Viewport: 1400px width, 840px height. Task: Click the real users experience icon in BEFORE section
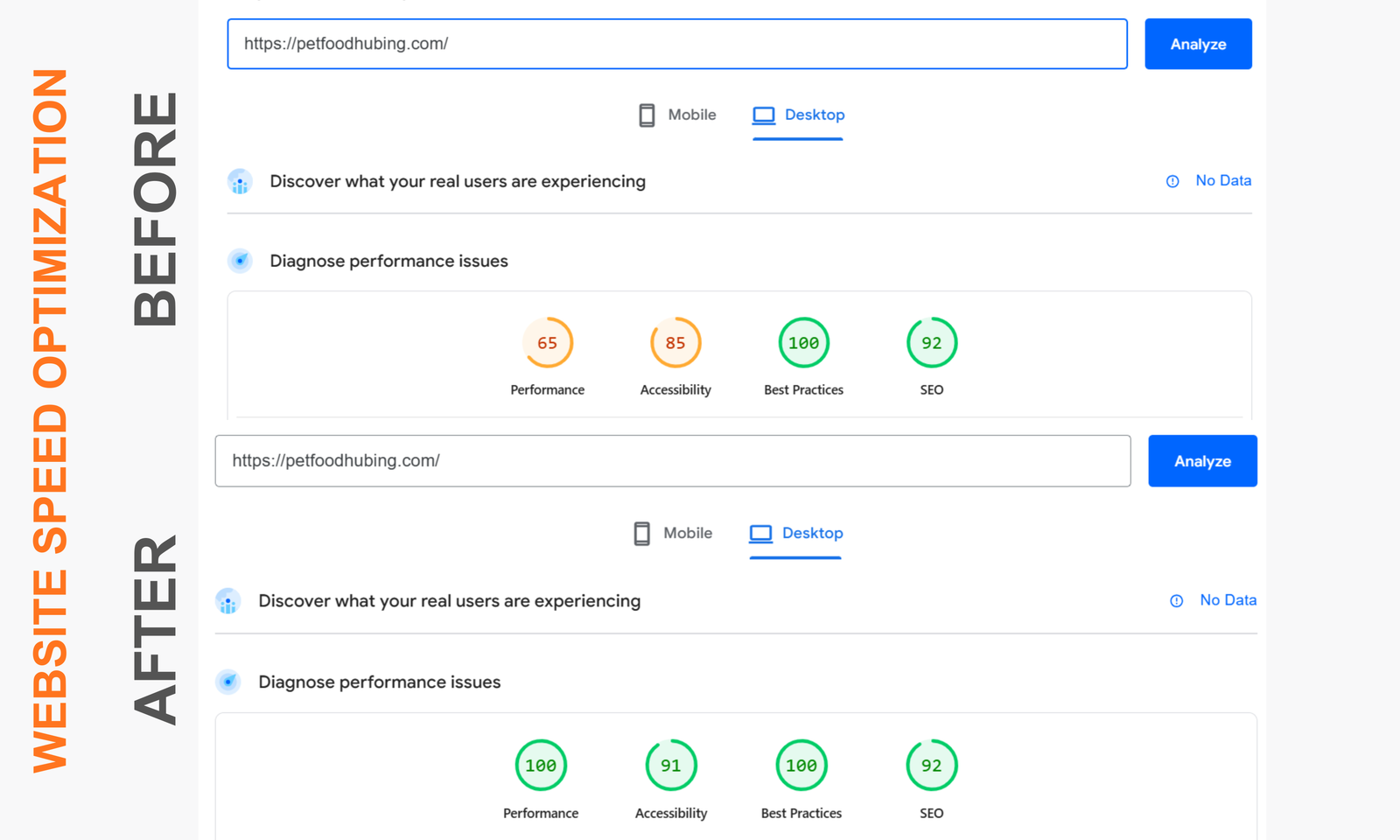240,181
